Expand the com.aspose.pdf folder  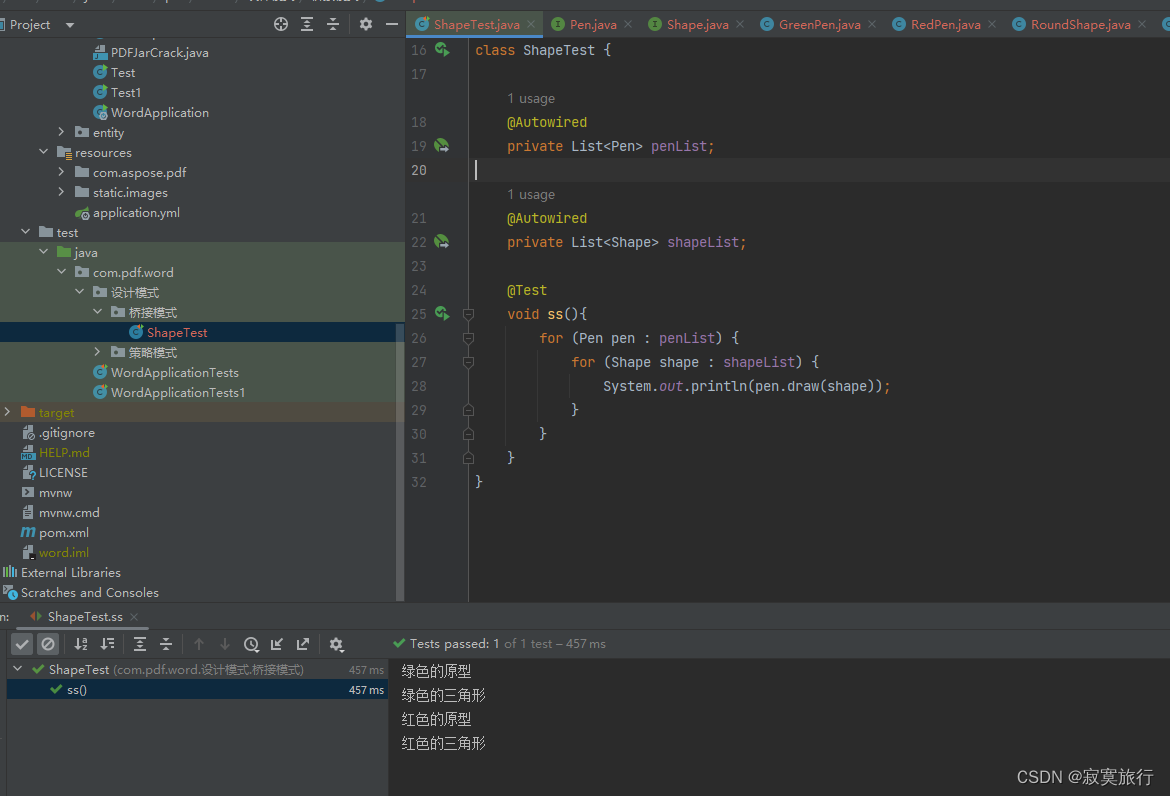tap(61, 172)
